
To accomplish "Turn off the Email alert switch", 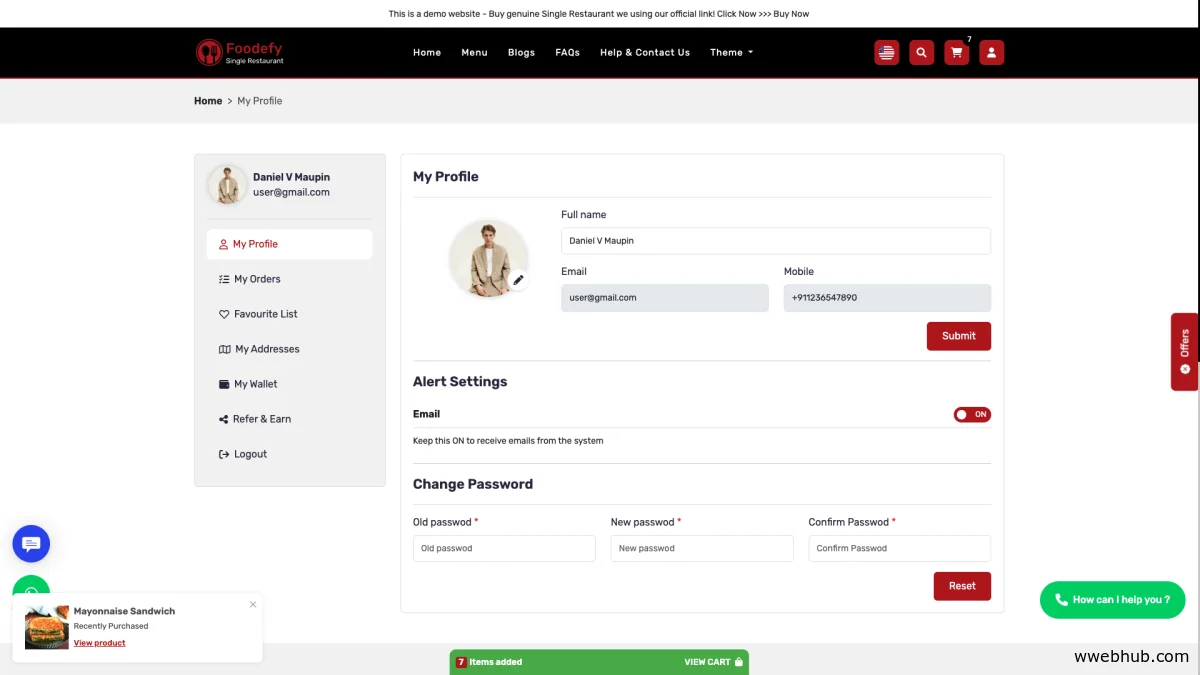I will [971, 414].
